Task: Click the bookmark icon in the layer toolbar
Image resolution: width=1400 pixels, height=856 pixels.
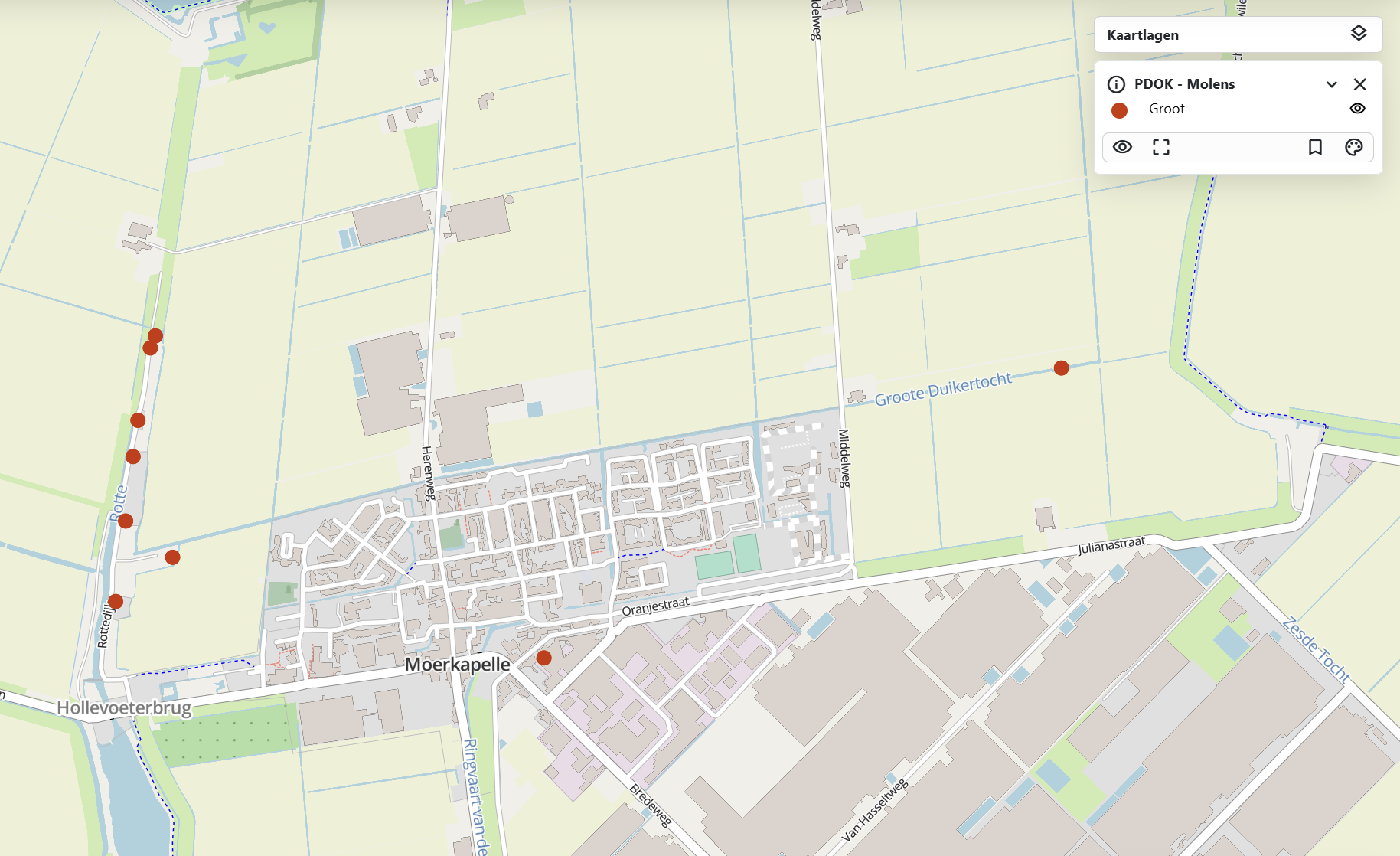Action: point(1315,147)
